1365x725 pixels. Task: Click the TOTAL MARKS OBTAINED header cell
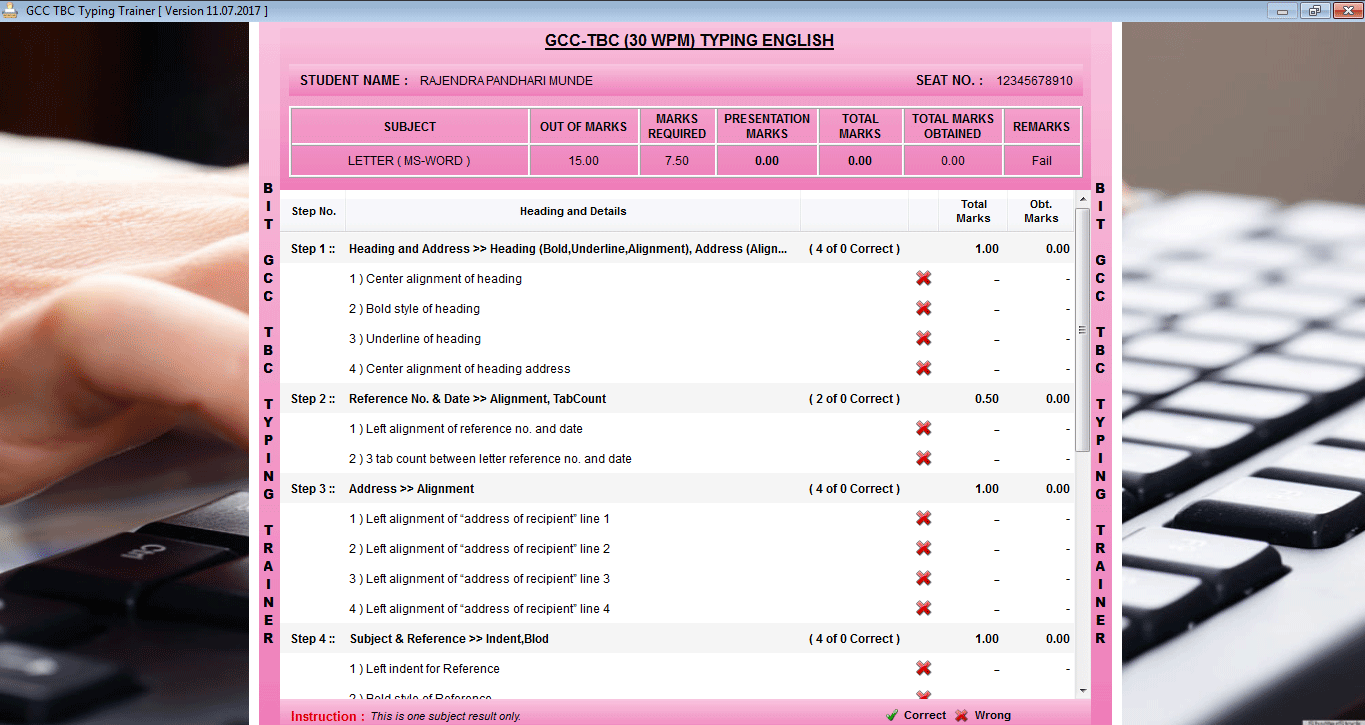pyautogui.click(x=953, y=126)
